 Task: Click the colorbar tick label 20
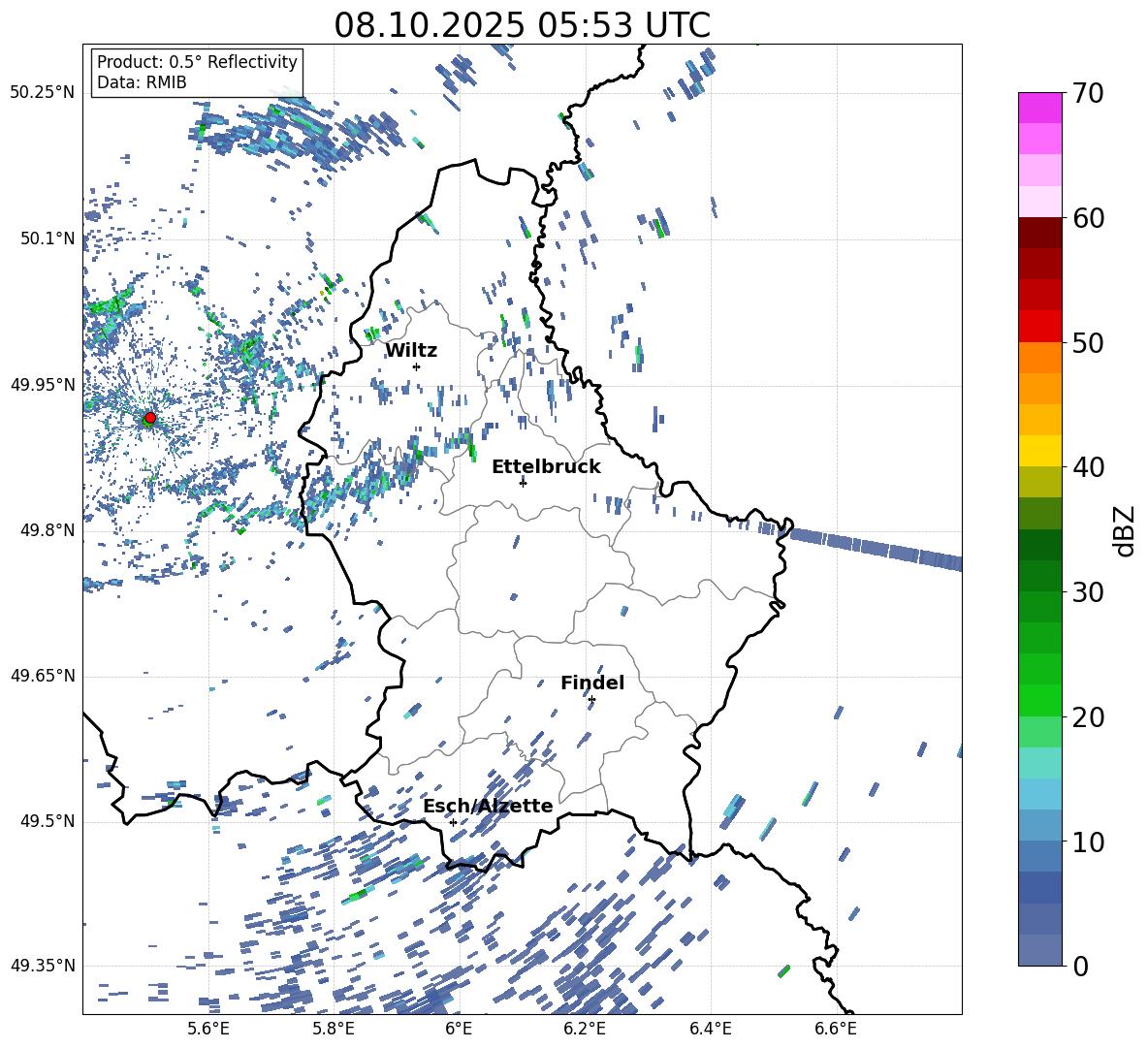point(1088,716)
